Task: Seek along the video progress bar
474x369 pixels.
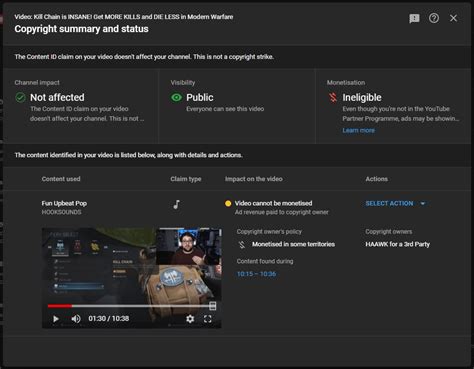Action: (132, 306)
